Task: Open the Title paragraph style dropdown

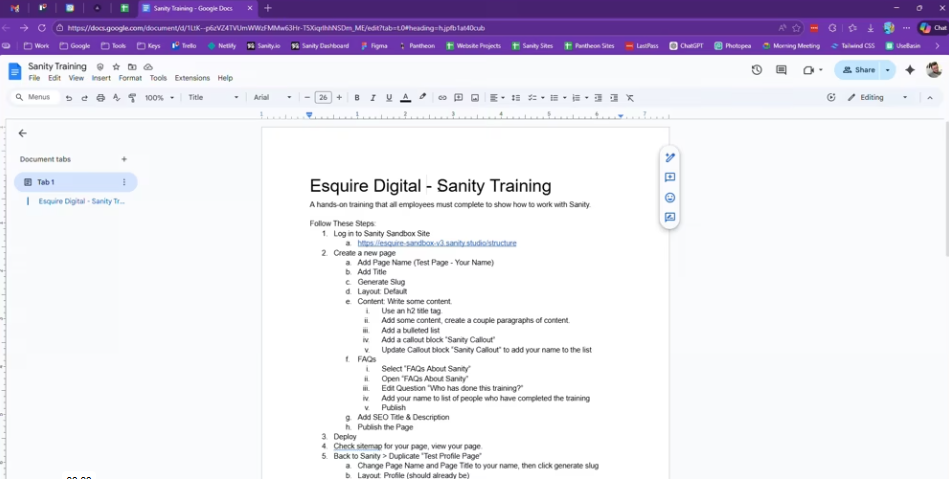Action: click(x=213, y=97)
